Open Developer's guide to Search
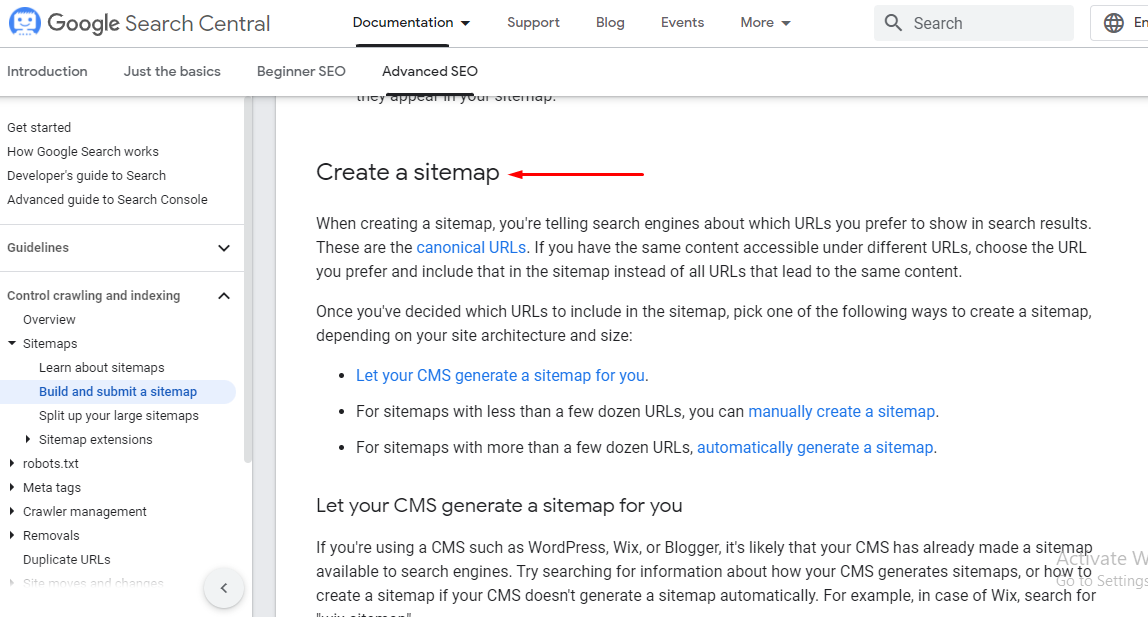The width and height of the screenshot is (1148, 617). click(x=86, y=176)
